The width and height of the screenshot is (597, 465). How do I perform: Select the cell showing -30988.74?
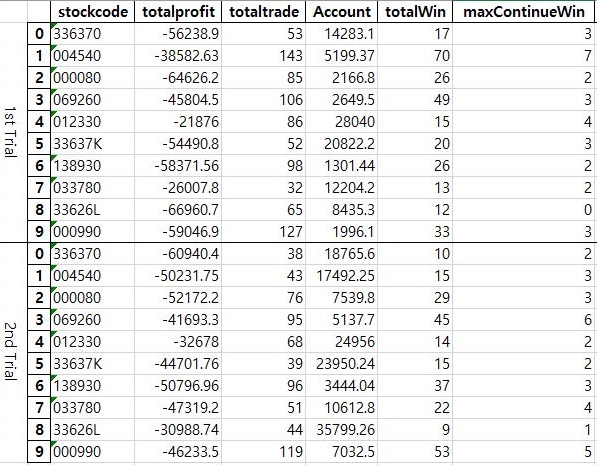[x=178, y=430]
